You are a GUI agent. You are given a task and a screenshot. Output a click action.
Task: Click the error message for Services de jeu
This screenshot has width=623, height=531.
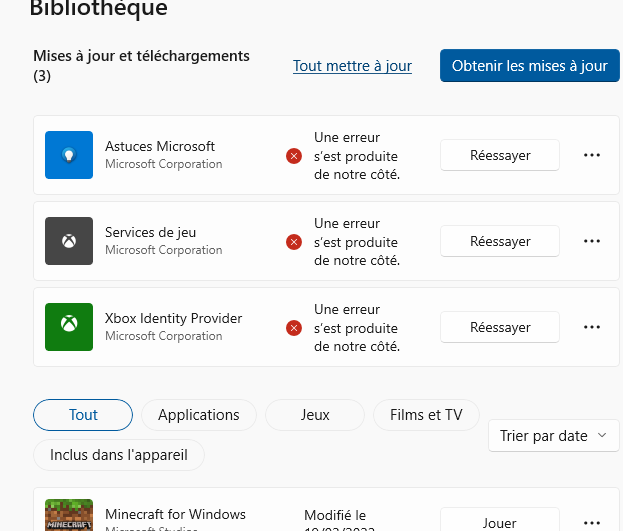pyautogui.click(x=357, y=242)
